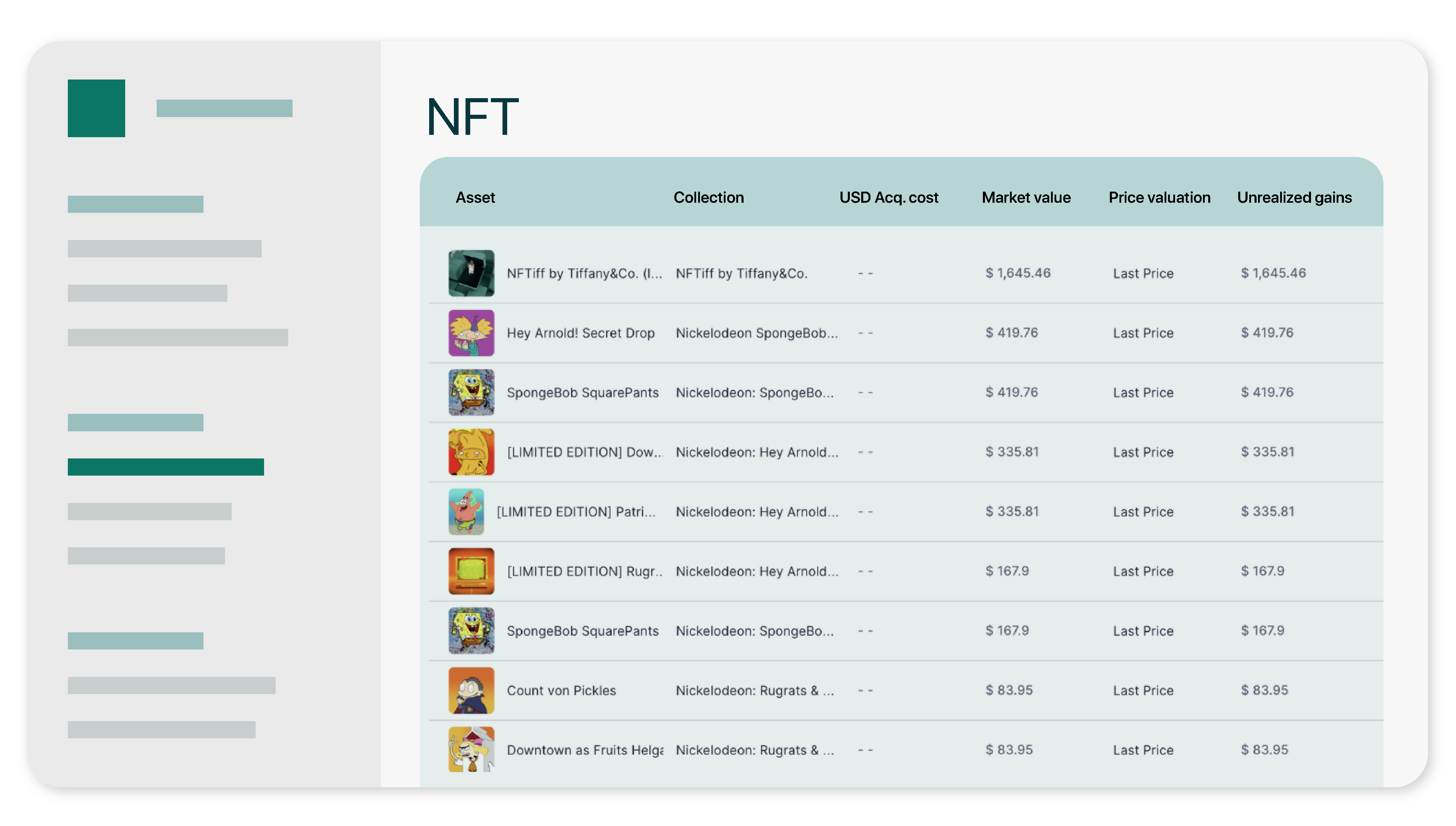The width and height of the screenshot is (1456, 826).
Task: Select the Count von Pickles character icon
Action: pos(470,690)
